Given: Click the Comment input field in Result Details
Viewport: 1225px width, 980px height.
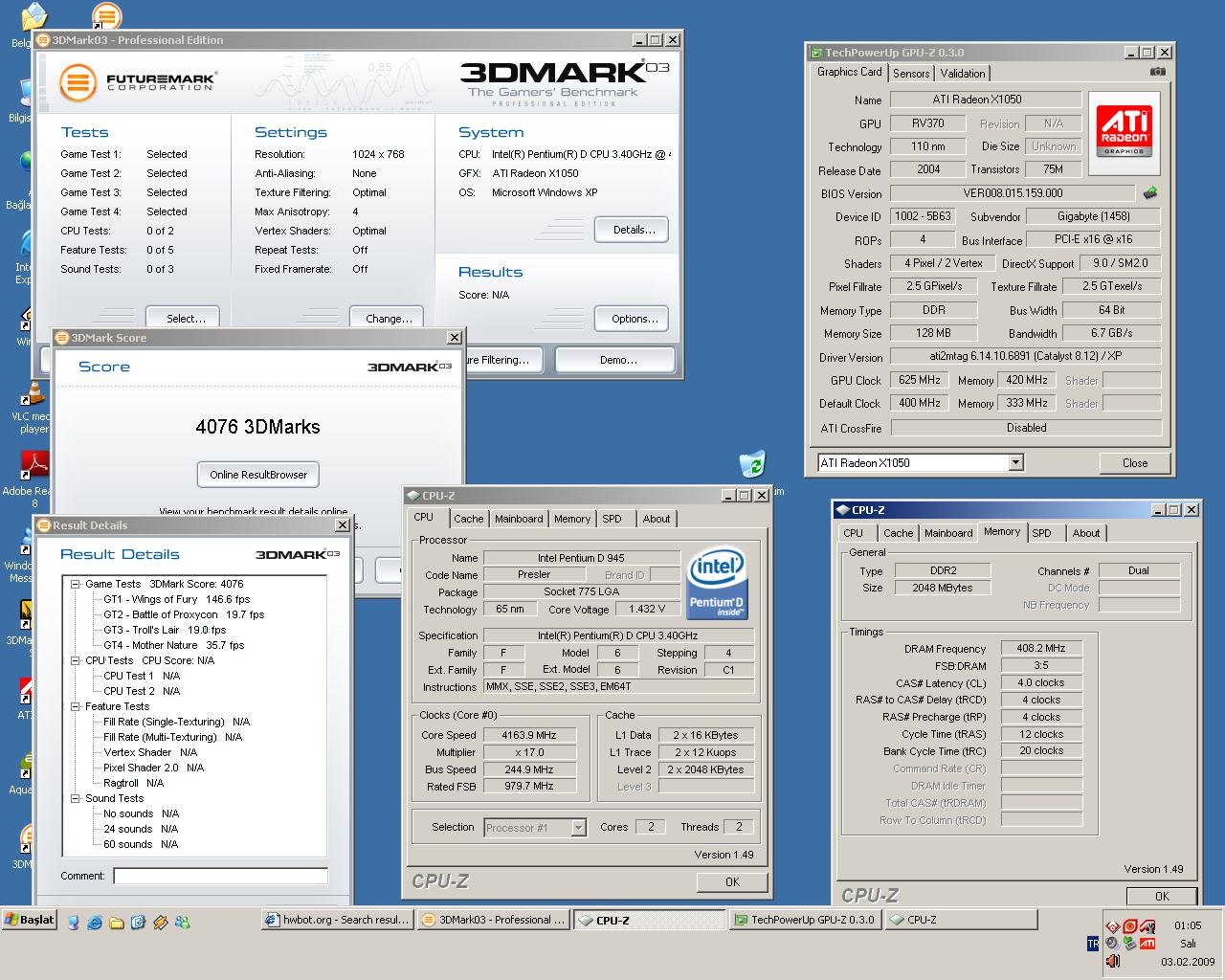Looking at the screenshot, I should tap(220, 877).
